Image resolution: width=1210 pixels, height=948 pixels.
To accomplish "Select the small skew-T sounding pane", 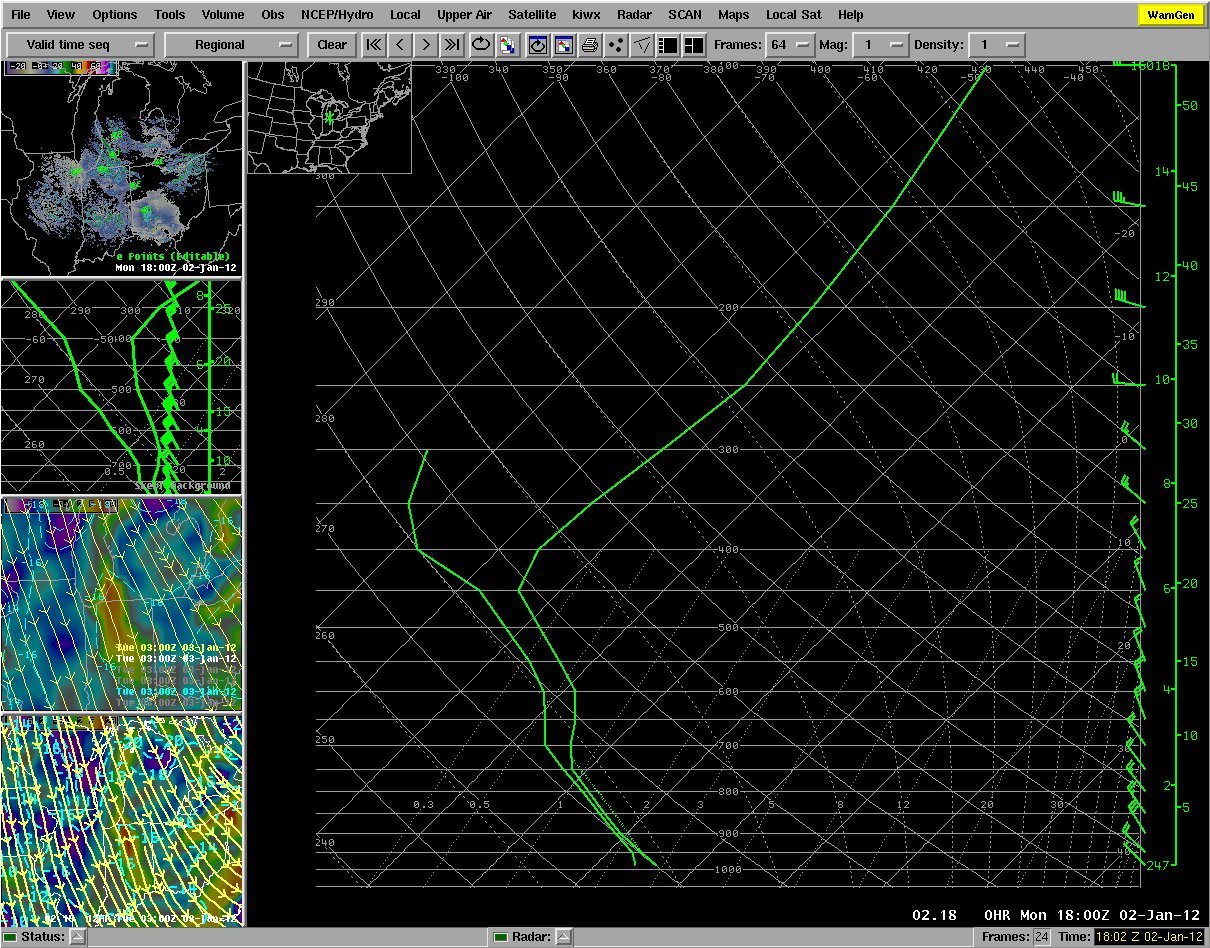I will click(x=121, y=386).
